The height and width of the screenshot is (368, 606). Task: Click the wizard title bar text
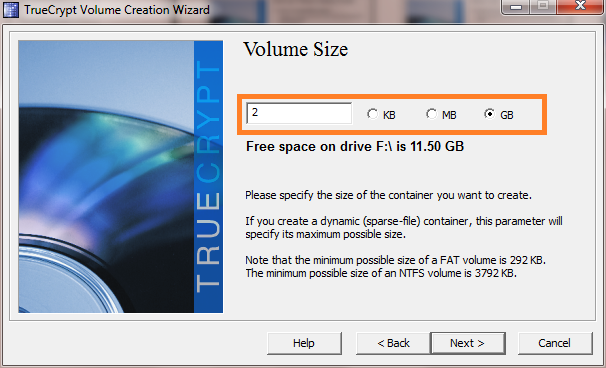tap(117, 10)
